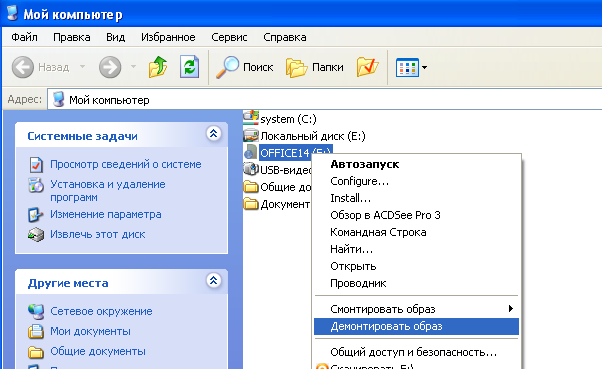This screenshot has width=602, height=369.
Task: Click the Forward green arrow button
Action: click(110, 67)
